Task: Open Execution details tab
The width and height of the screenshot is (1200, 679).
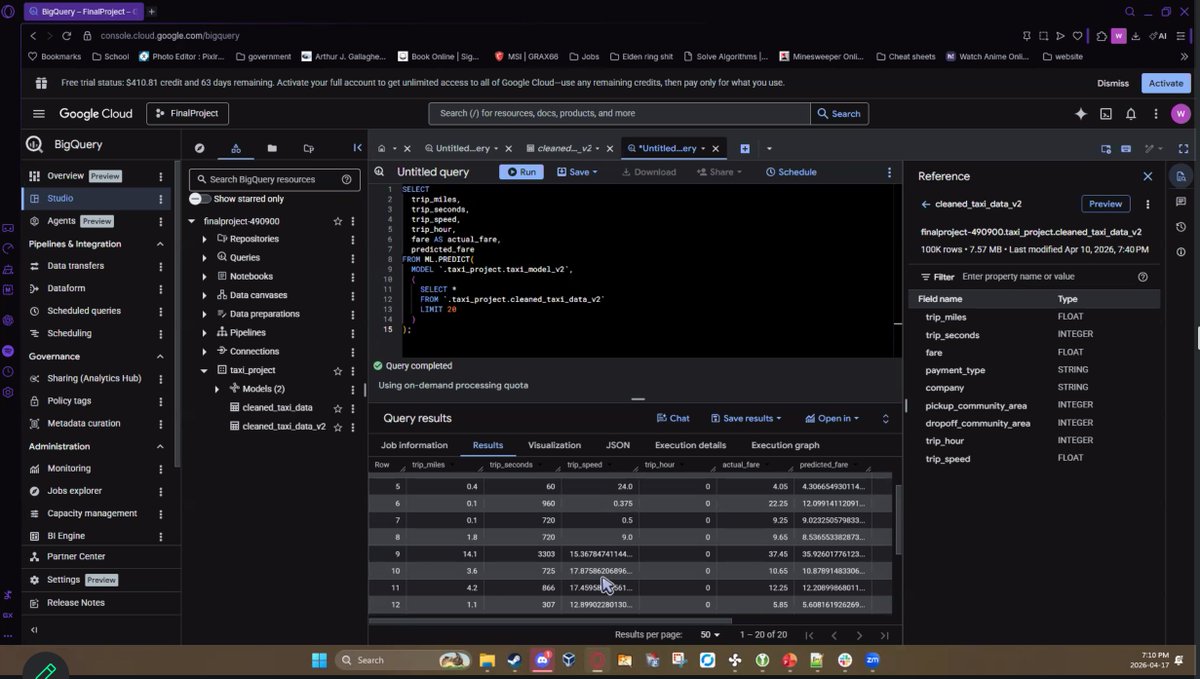Action: tap(690, 445)
